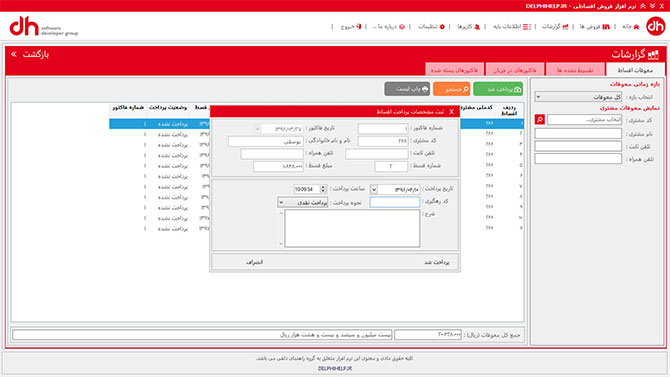Click the ردیف اقساط column header
The width and height of the screenshot is (670, 377).
(x=509, y=110)
